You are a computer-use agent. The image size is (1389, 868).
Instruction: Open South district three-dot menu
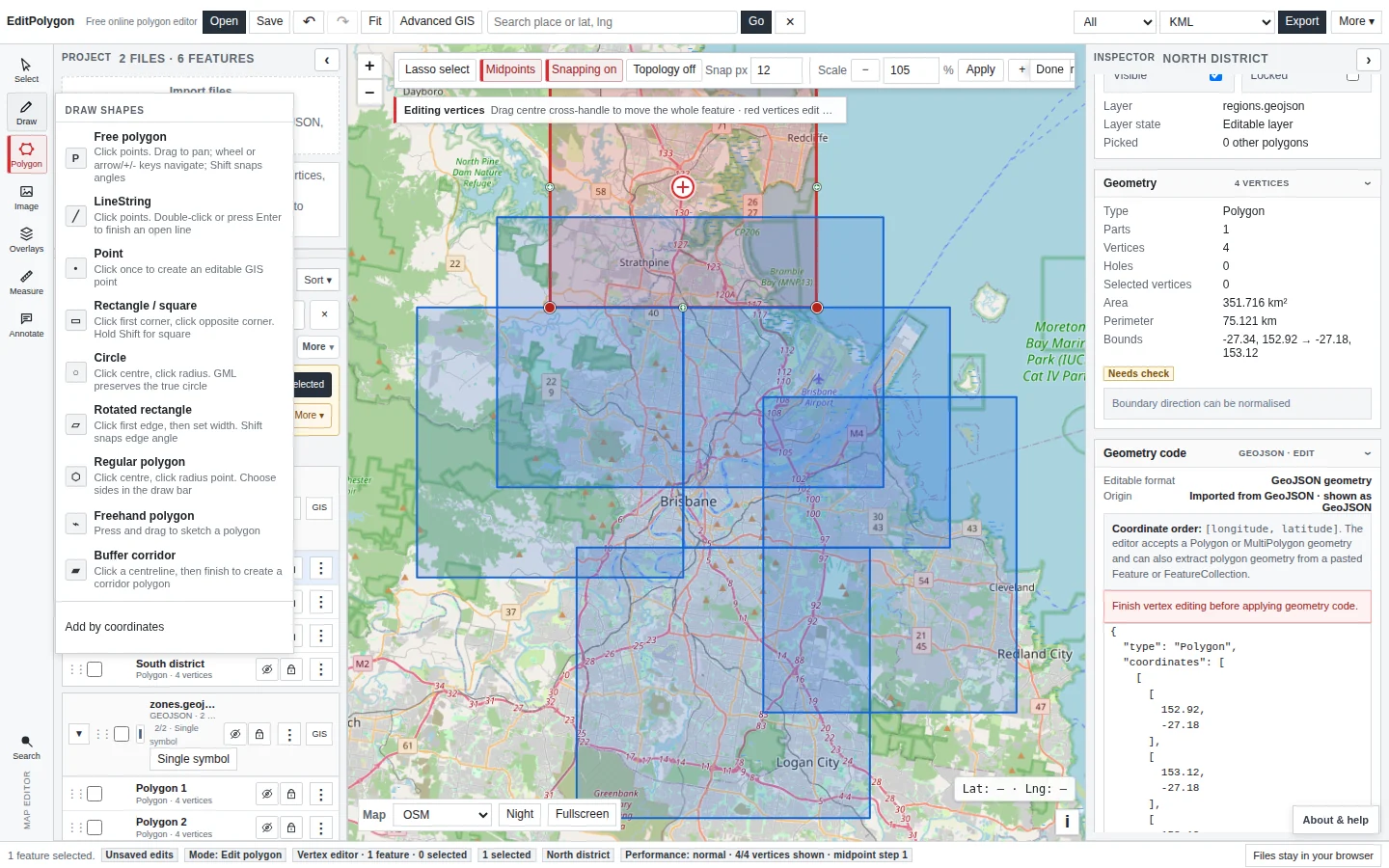(x=321, y=669)
